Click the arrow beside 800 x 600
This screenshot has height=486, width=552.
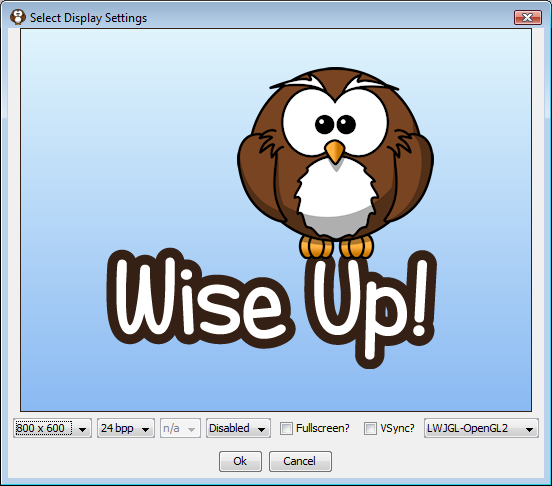coord(82,429)
